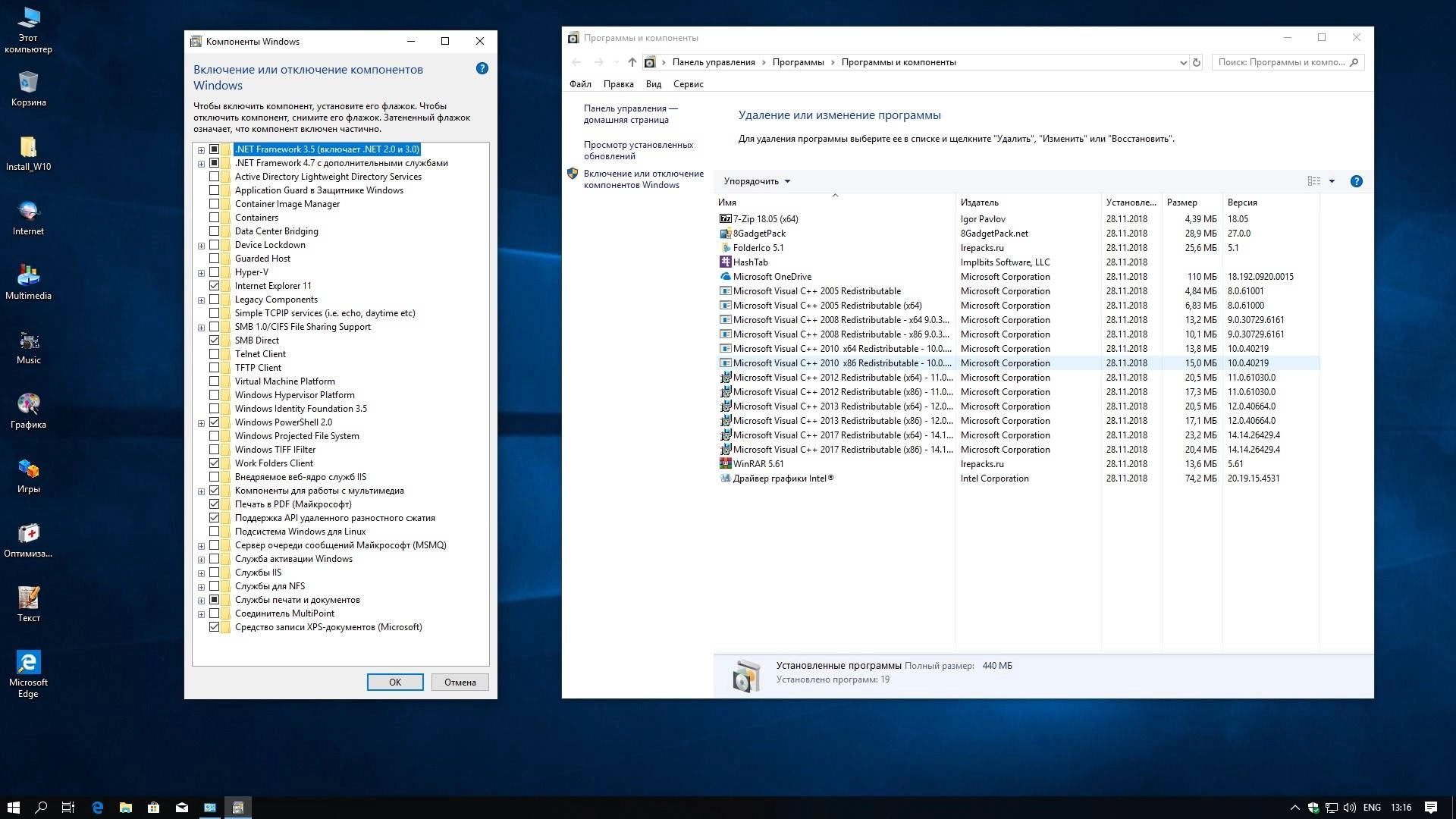
Task: Select the Music desktop icon
Action: (28, 347)
